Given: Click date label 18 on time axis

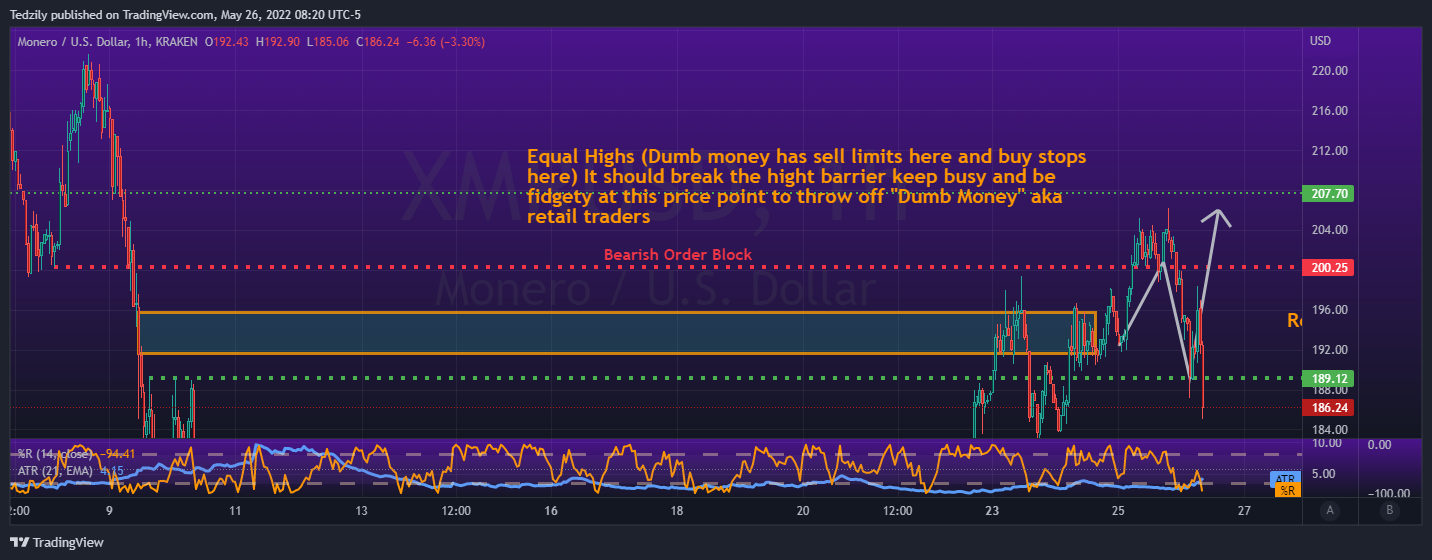Looking at the screenshot, I should [677, 511].
